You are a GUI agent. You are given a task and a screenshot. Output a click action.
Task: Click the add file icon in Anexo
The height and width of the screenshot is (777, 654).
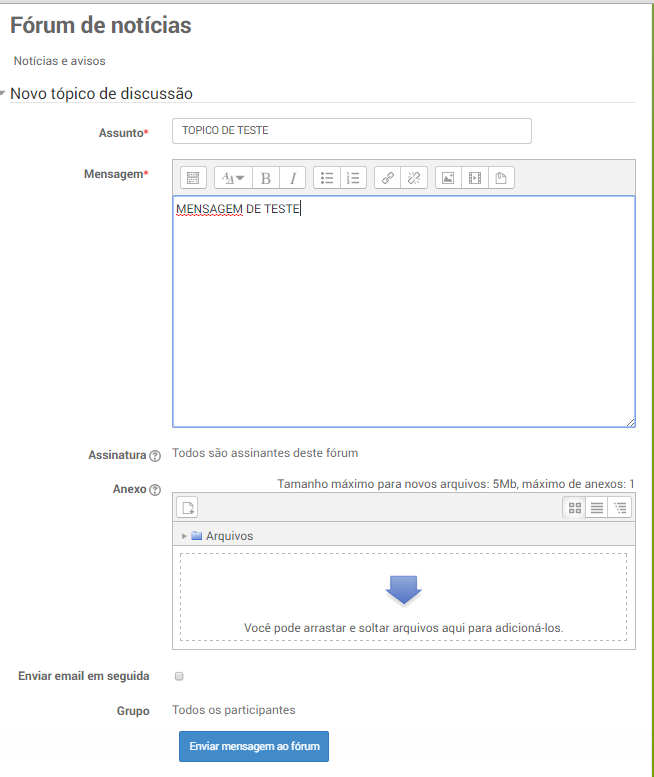pyautogui.click(x=188, y=508)
